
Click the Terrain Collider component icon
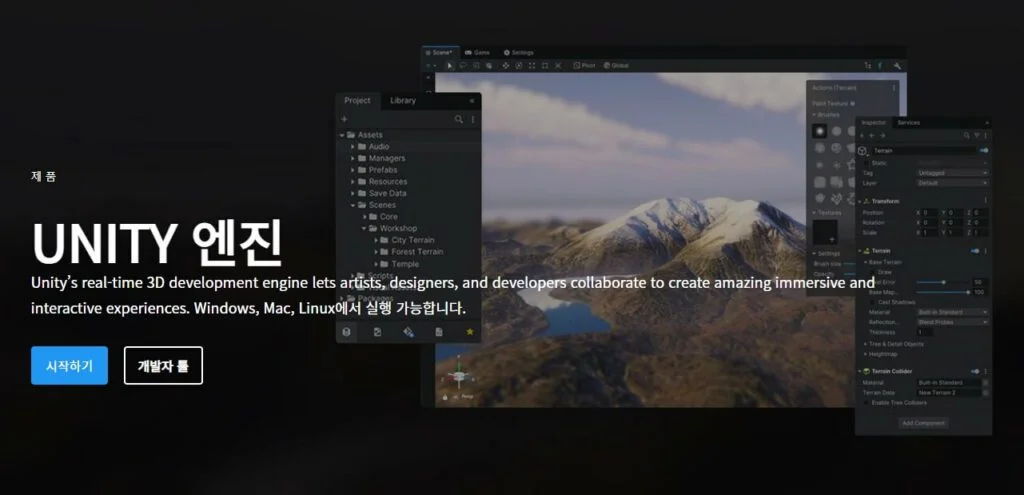click(867, 371)
